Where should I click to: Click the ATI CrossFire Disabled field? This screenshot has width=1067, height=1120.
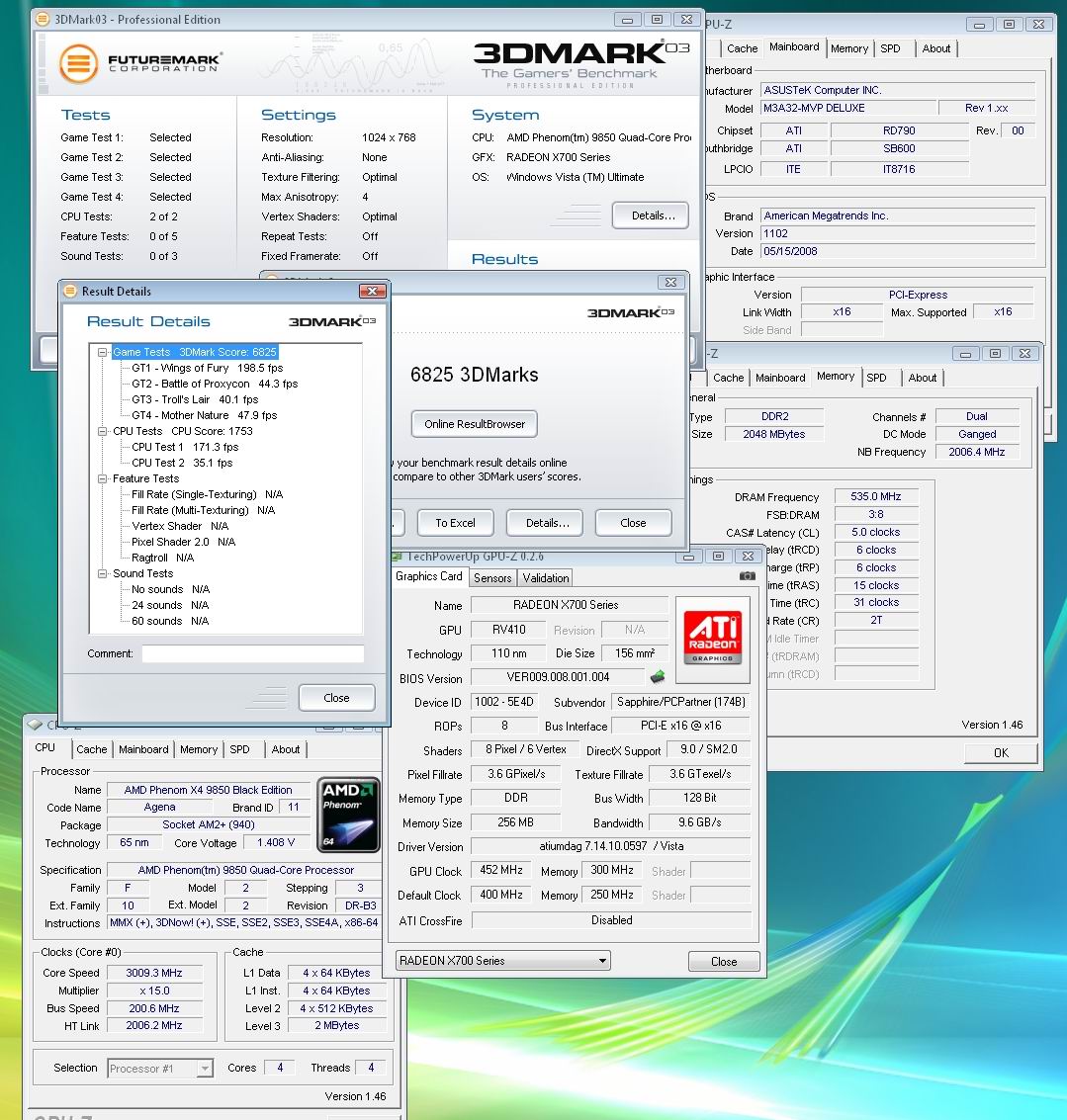point(612,920)
